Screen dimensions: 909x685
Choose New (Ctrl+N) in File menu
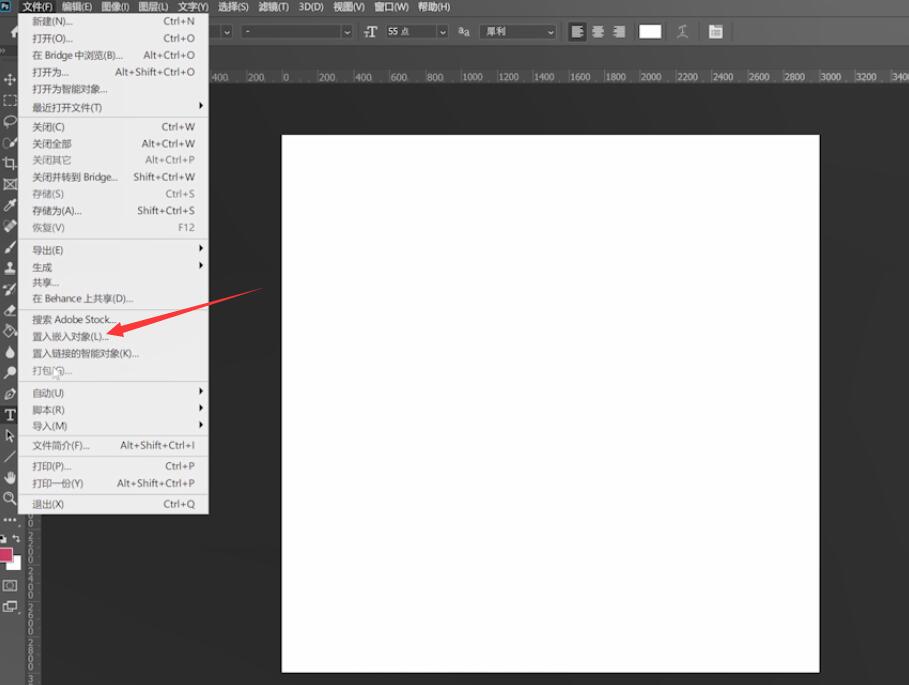coord(114,21)
